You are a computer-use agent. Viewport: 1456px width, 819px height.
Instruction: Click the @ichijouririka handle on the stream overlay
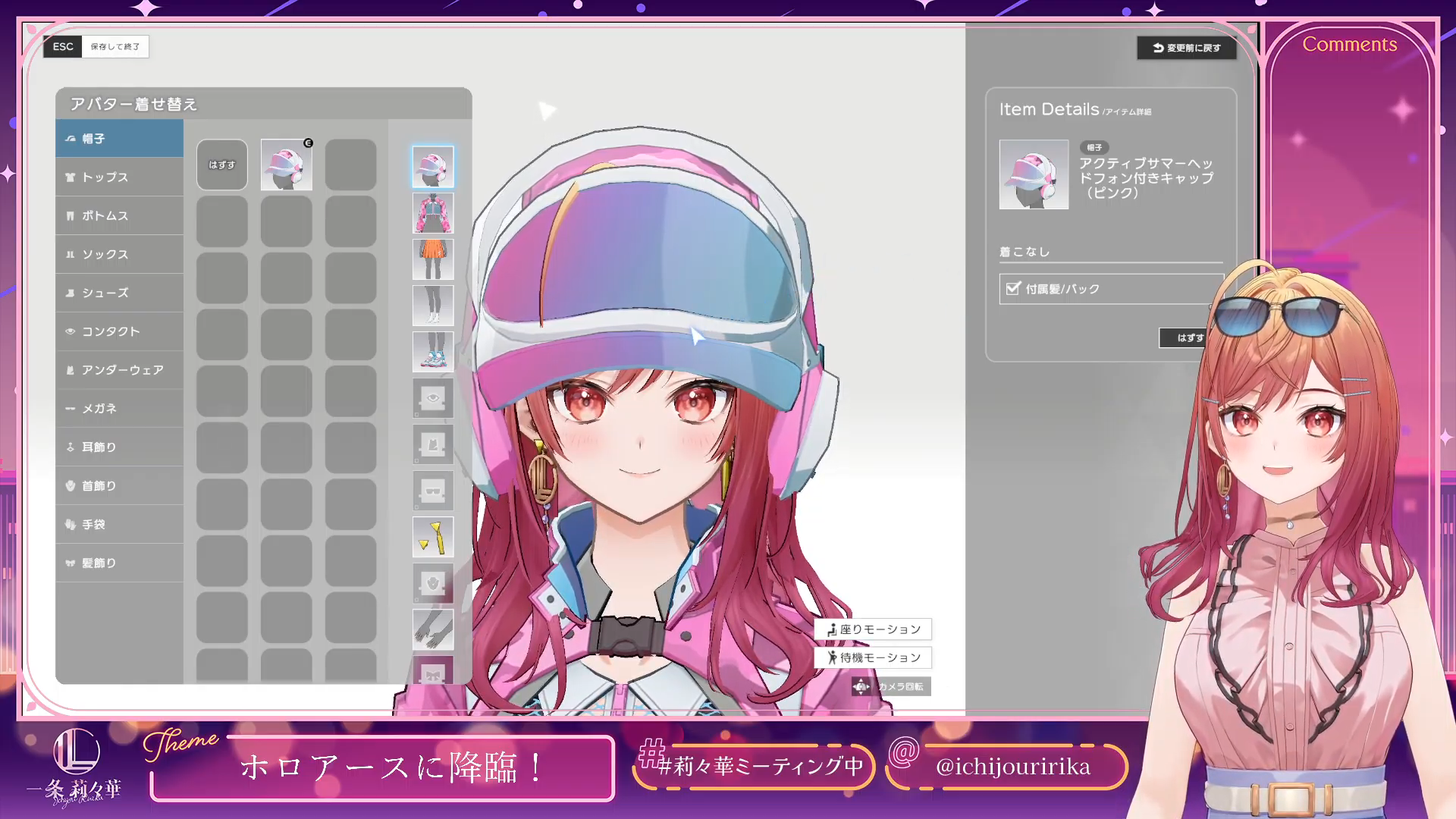coord(1012,767)
